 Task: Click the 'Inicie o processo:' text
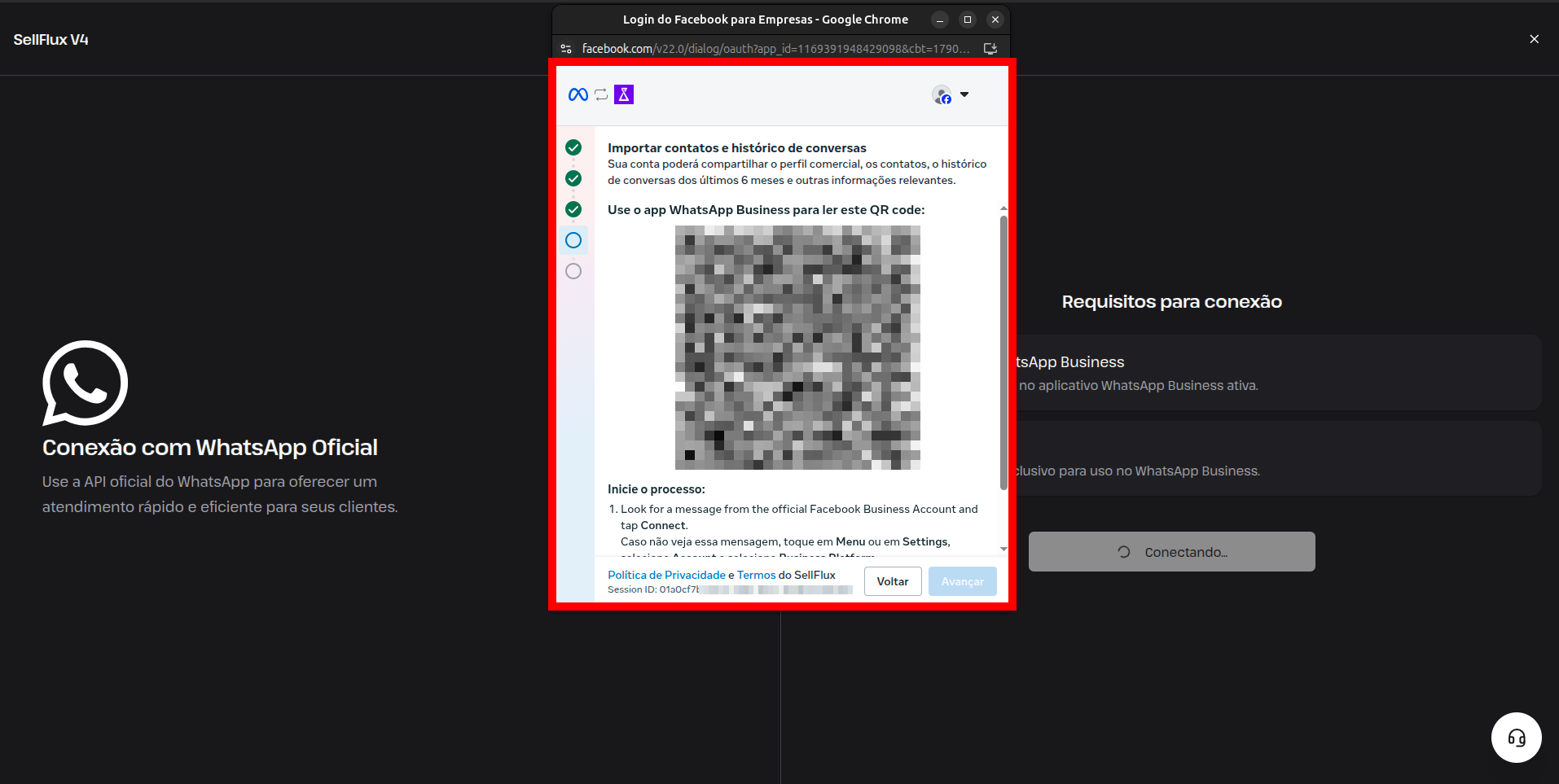657,489
